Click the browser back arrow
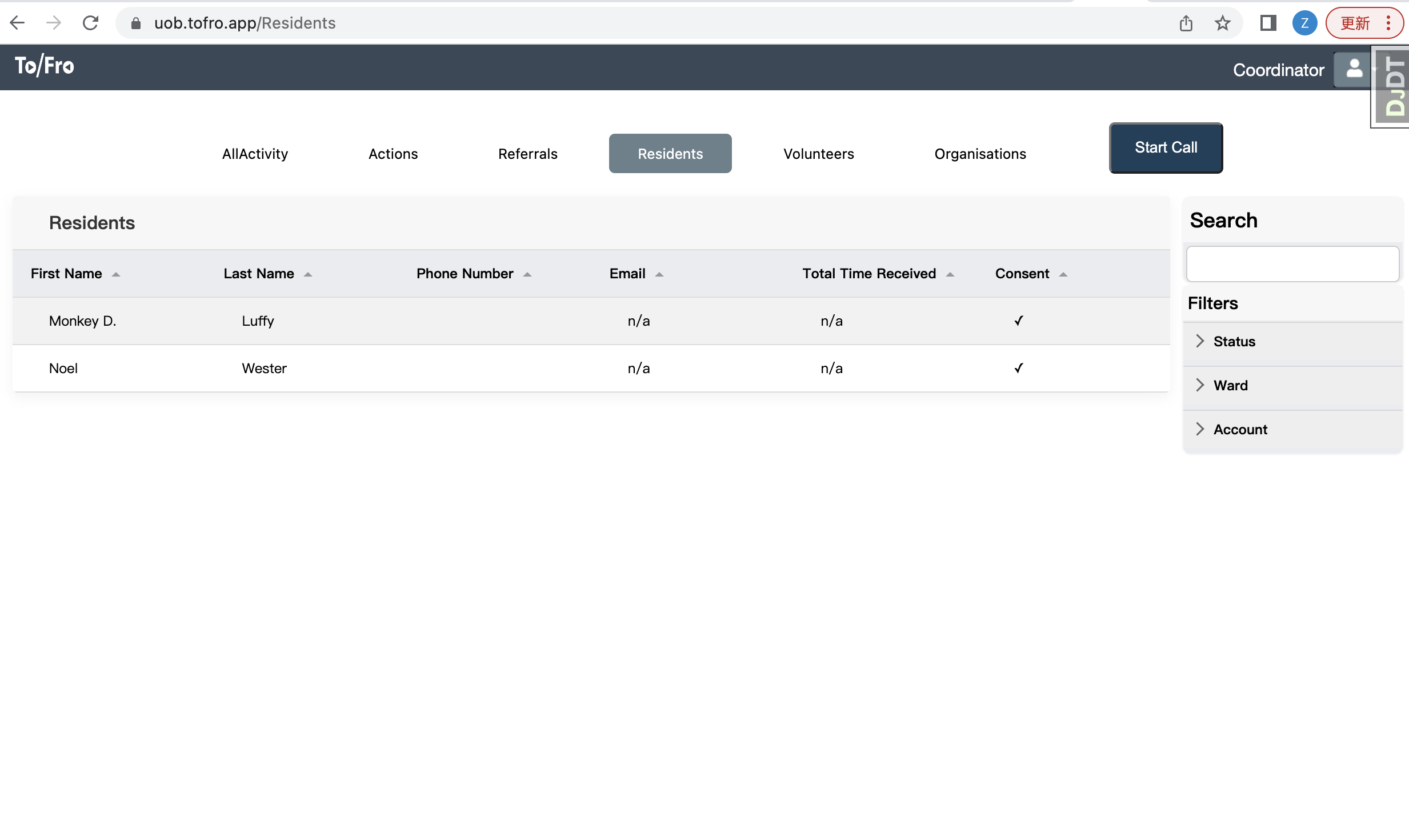 point(18,23)
